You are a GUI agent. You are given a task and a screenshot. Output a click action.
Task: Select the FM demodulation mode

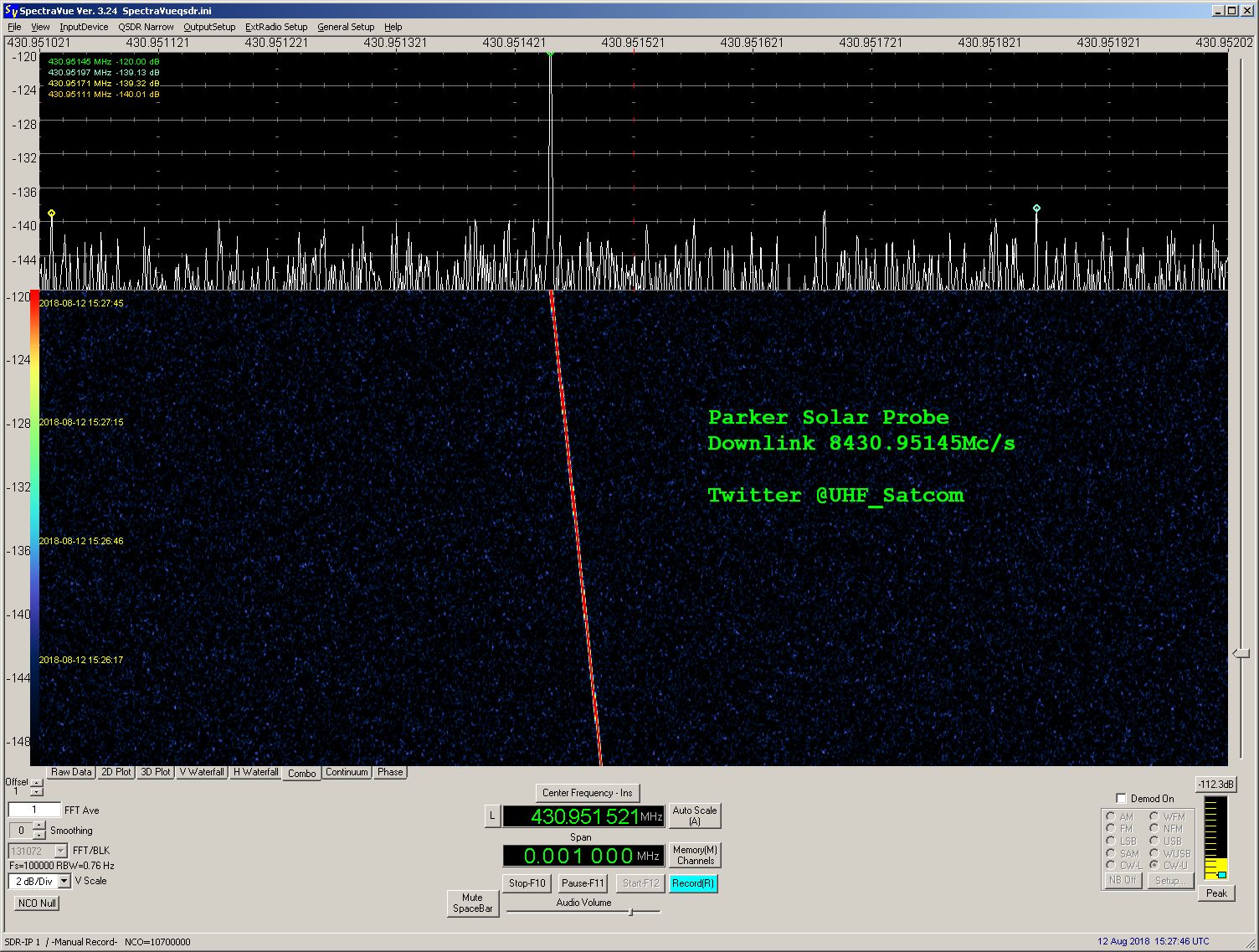(1111, 829)
